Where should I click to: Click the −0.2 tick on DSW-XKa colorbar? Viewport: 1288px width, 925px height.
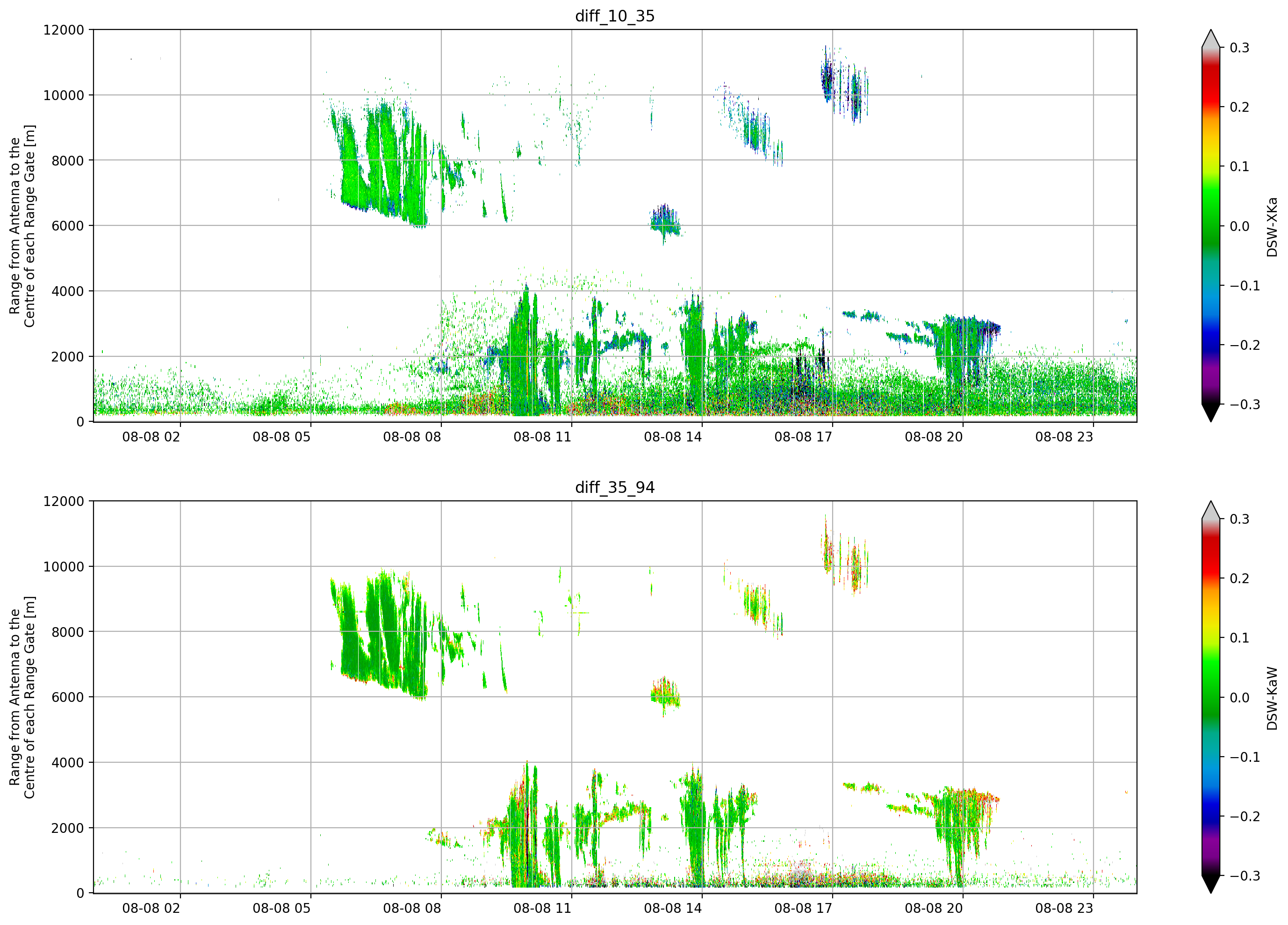1245,345
